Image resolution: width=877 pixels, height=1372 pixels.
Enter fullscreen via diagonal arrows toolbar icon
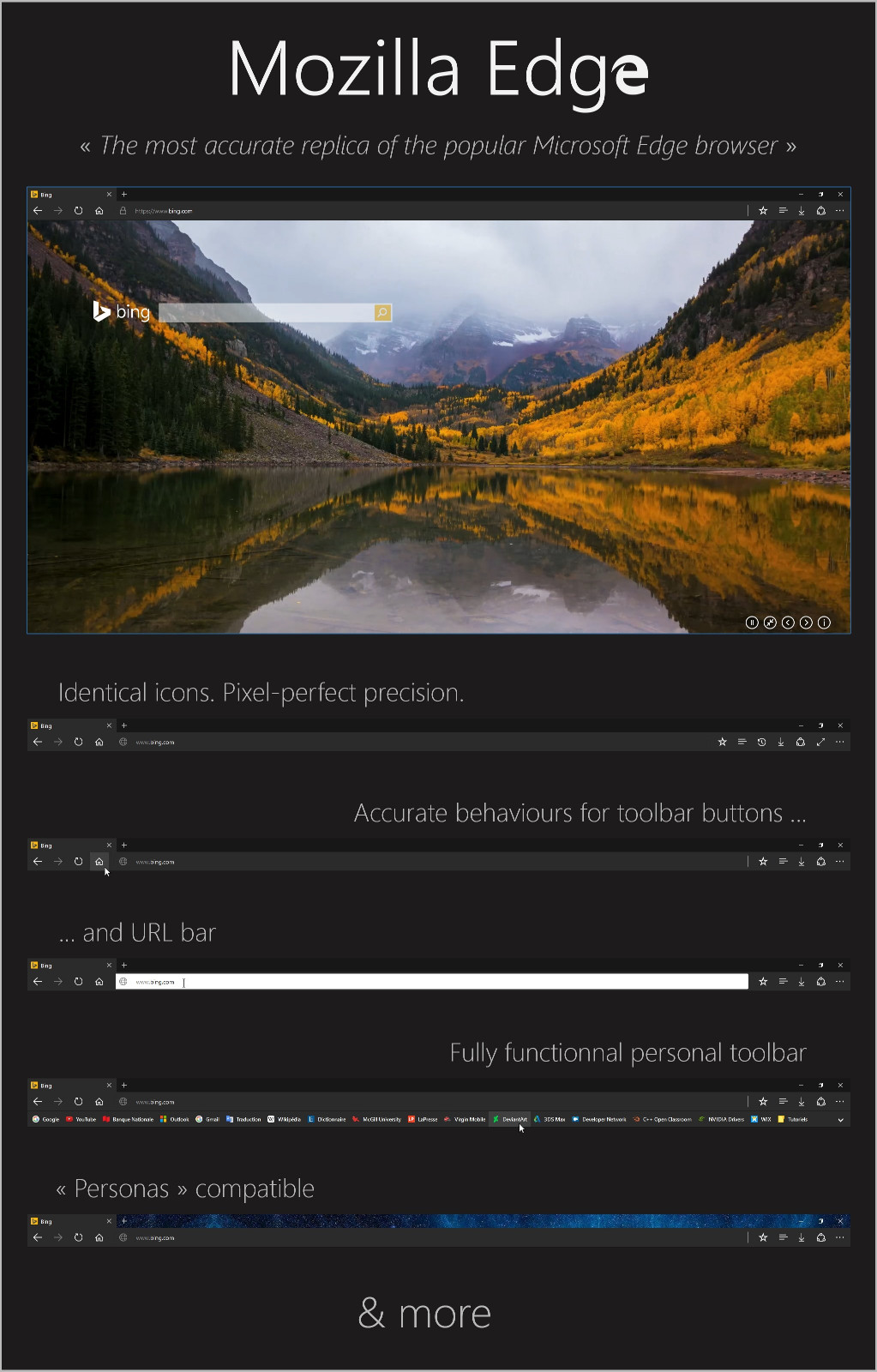pos(820,743)
